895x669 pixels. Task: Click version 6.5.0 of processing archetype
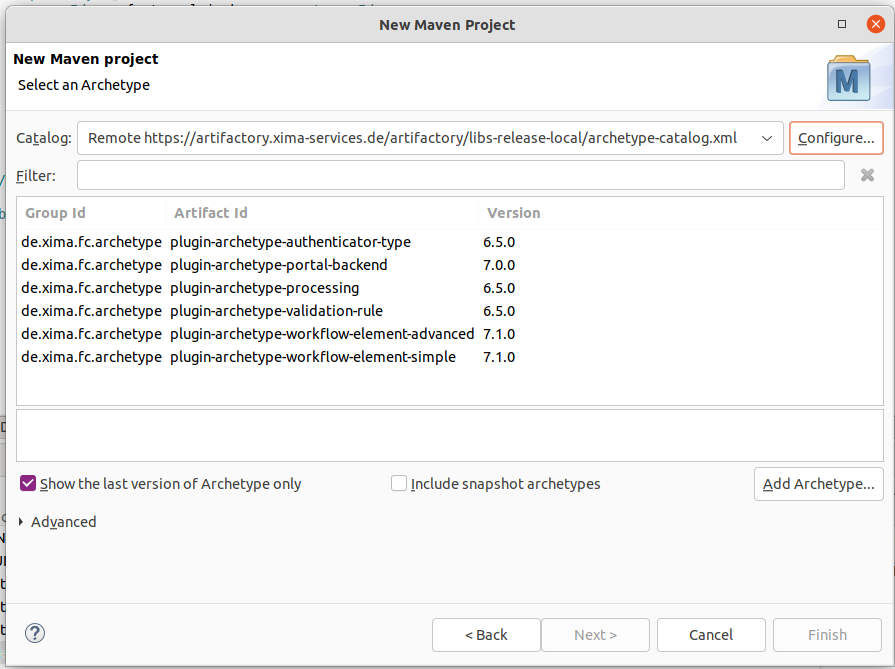499,288
